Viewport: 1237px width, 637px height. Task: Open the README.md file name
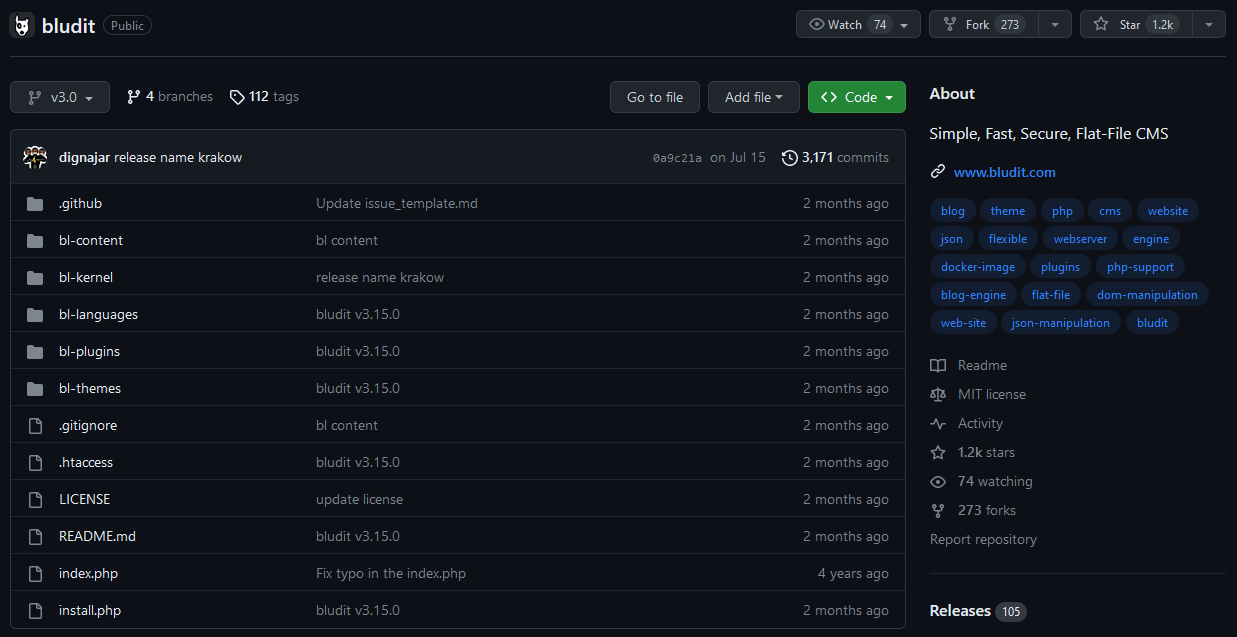[x=97, y=536]
